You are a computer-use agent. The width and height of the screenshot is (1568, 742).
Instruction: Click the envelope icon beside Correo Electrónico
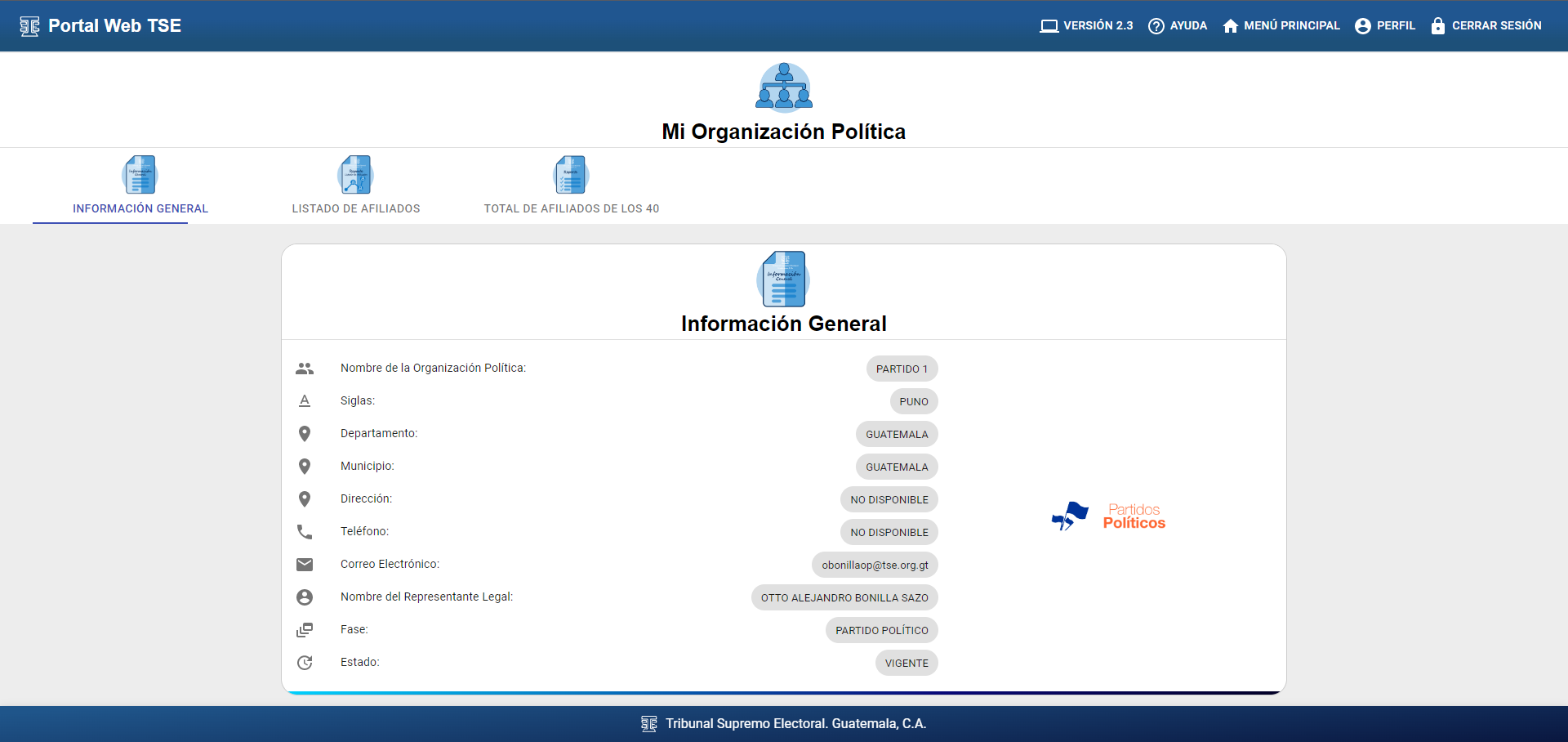pos(305,565)
